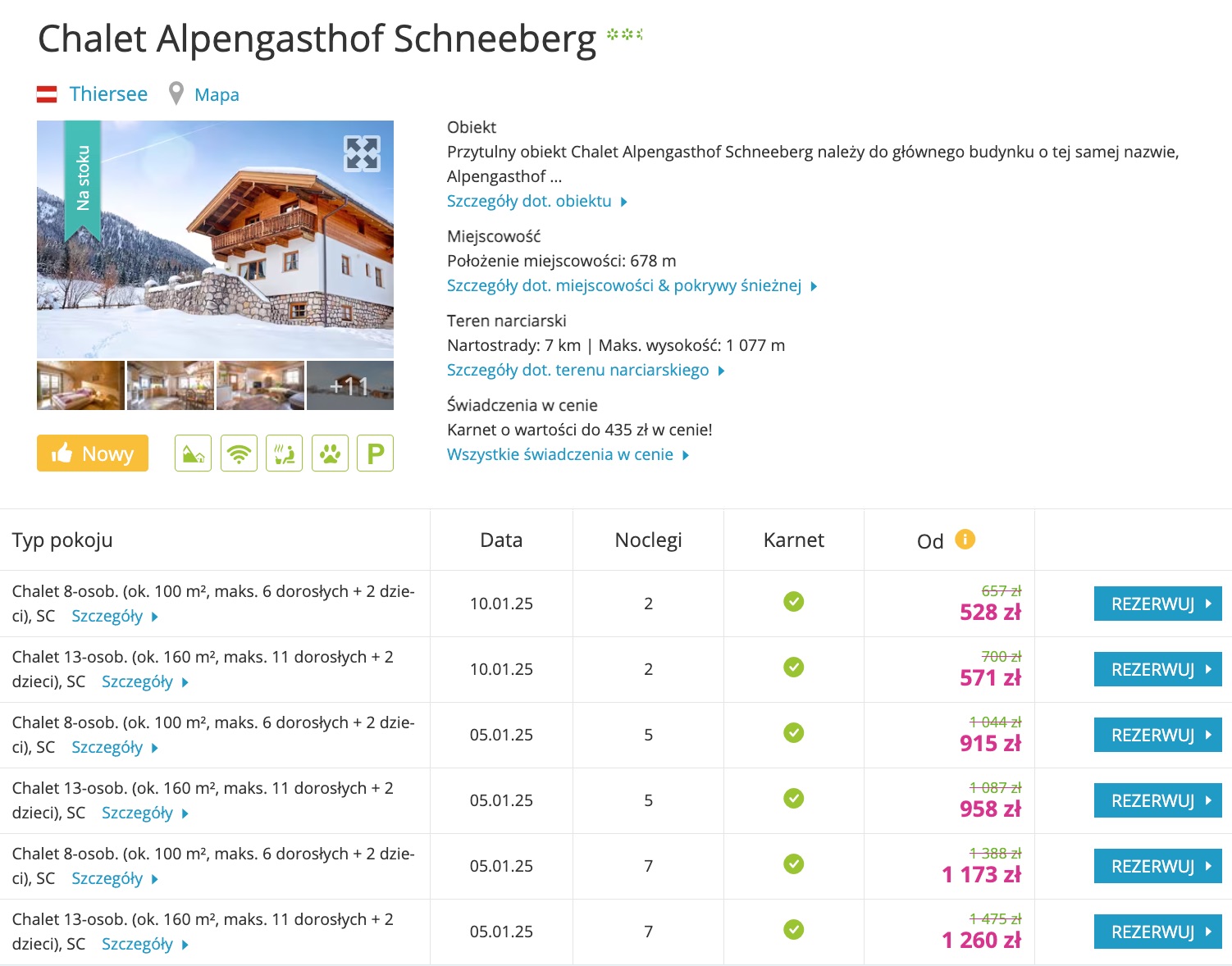The image size is (1232, 966).
Task: Click the Nowy thumbs-up badge
Action: 93,453
